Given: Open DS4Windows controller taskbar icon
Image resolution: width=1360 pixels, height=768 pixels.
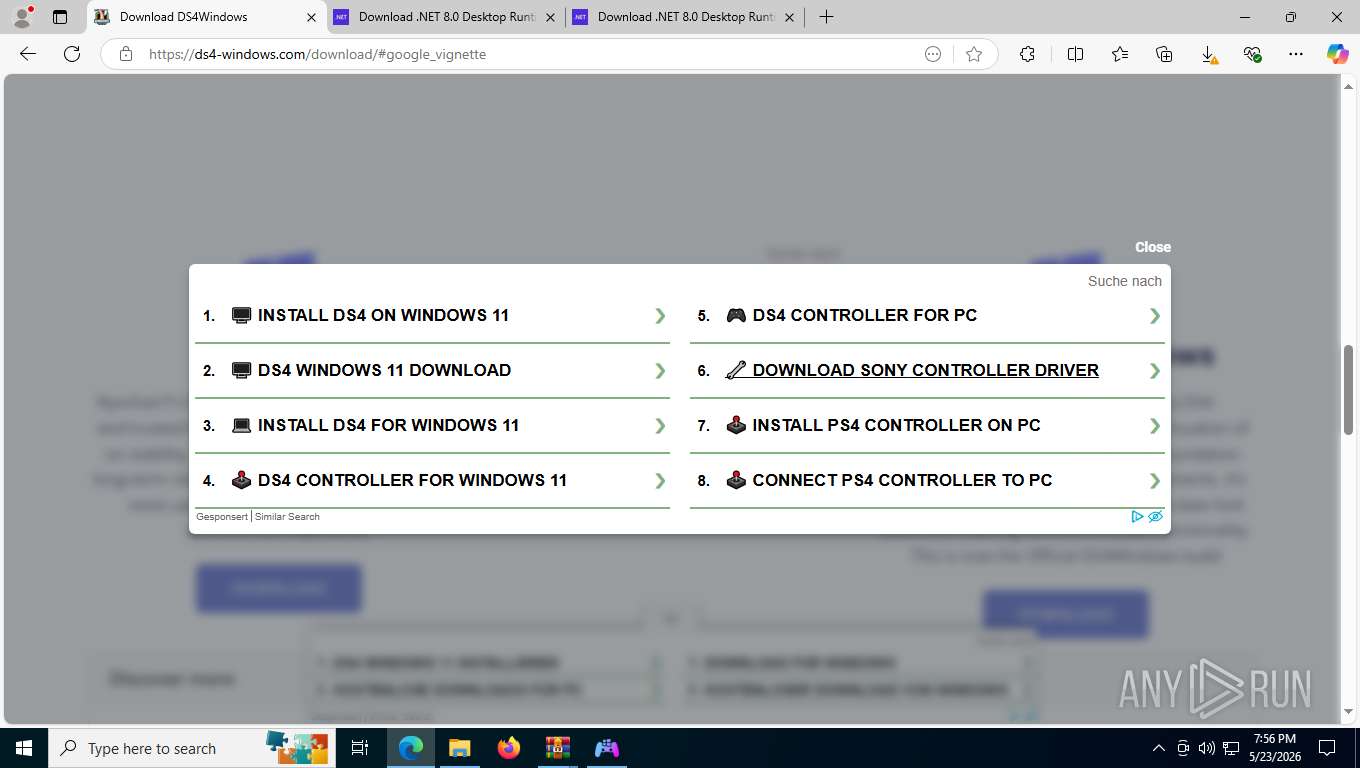Looking at the screenshot, I should coord(607,748).
